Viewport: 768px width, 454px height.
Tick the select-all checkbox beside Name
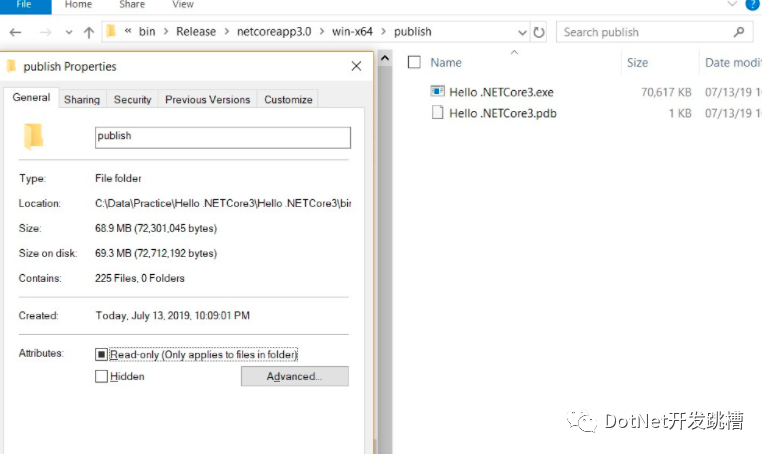(414, 62)
